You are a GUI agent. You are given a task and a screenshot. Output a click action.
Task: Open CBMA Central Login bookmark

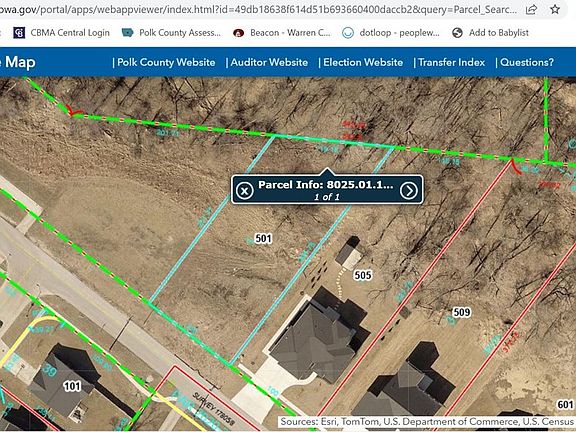pyautogui.click(x=61, y=33)
